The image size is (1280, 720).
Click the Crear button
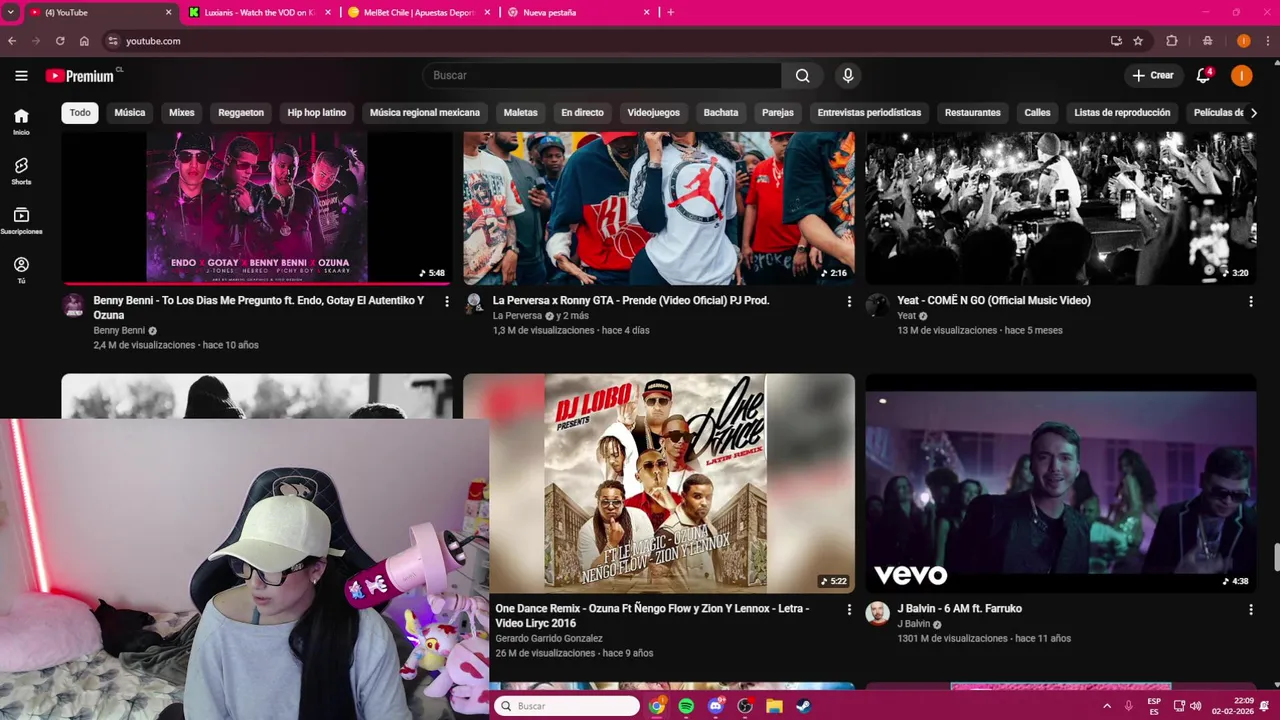tap(1153, 76)
